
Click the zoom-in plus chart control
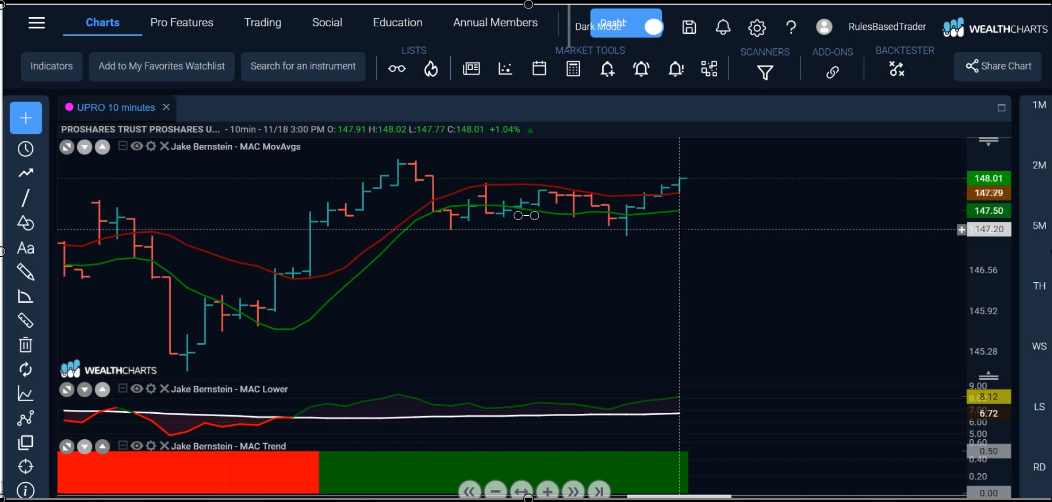pyautogui.click(x=547, y=492)
